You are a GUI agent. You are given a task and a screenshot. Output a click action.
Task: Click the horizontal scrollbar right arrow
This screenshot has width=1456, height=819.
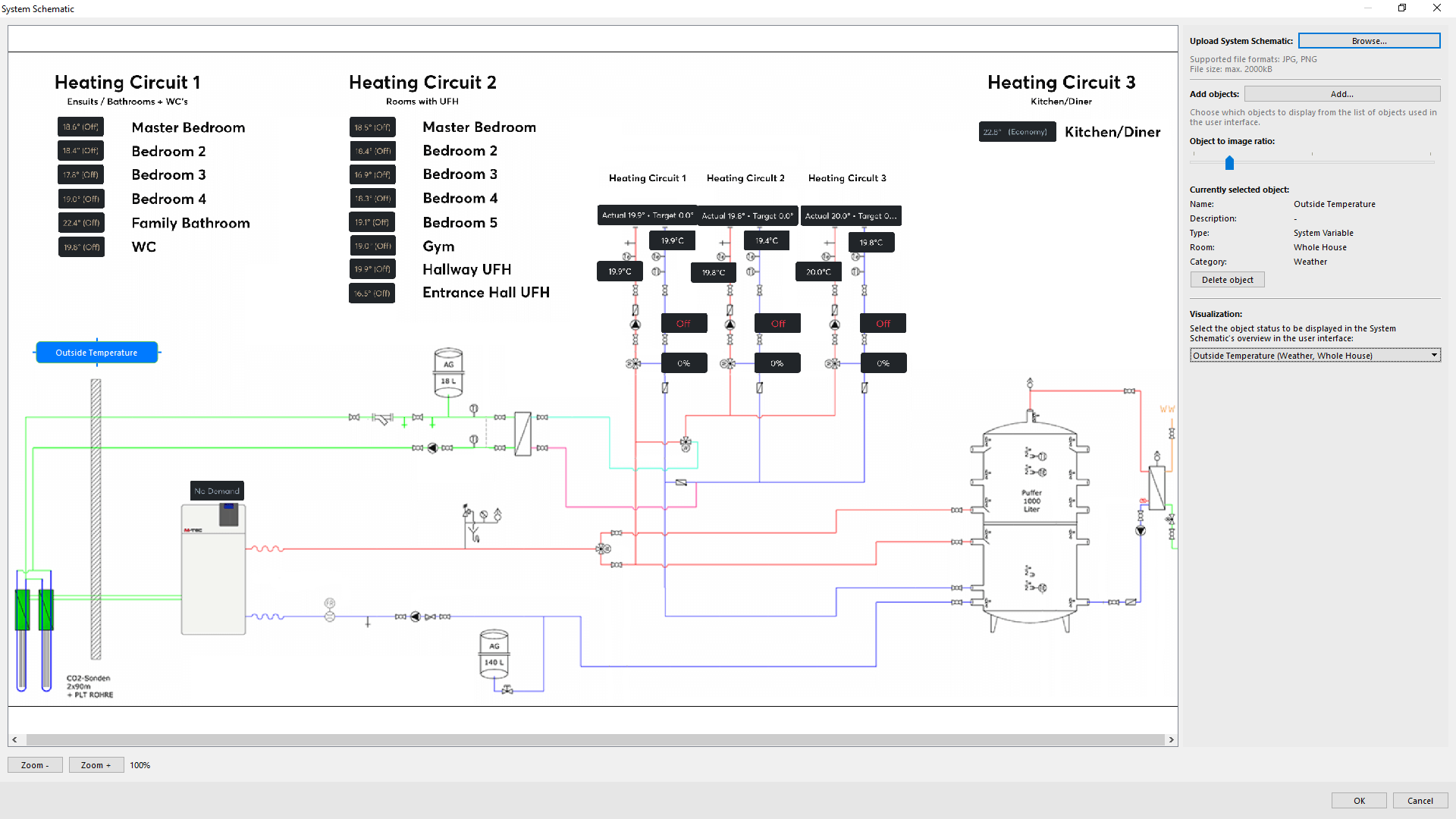[x=1171, y=739]
